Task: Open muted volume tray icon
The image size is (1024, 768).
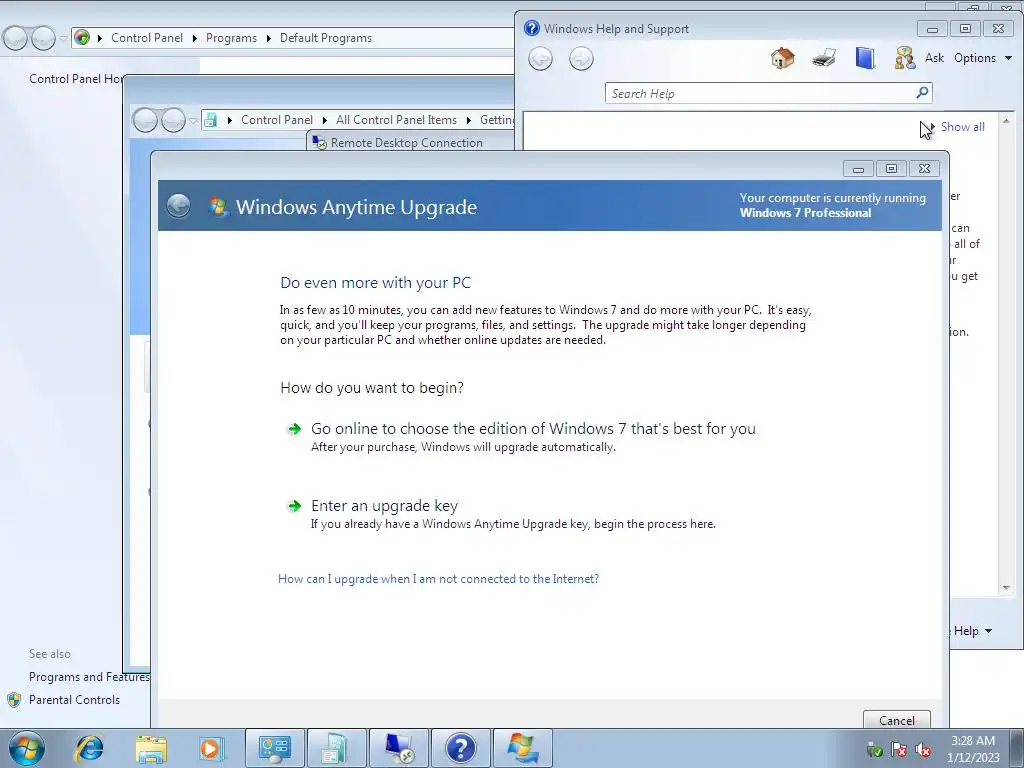Action: pyautogui.click(x=923, y=749)
